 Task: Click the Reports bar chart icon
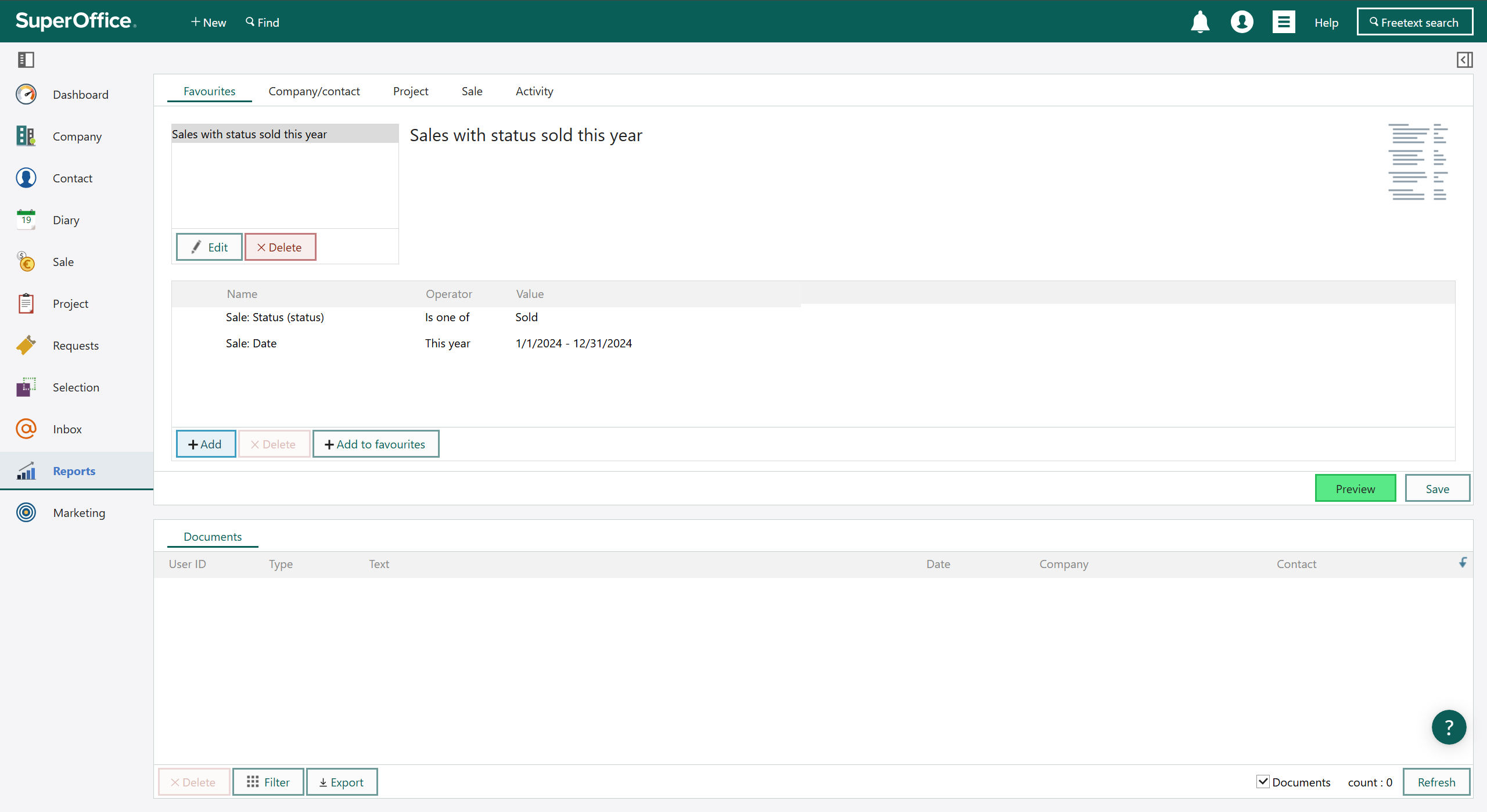tap(26, 470)
